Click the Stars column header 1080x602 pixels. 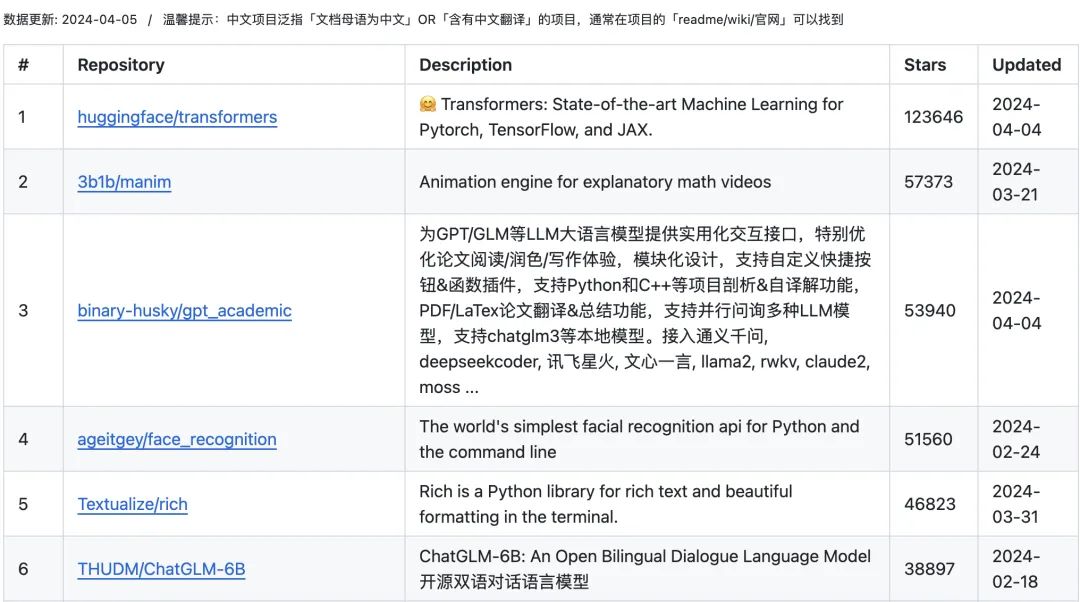tap(921, 64)
